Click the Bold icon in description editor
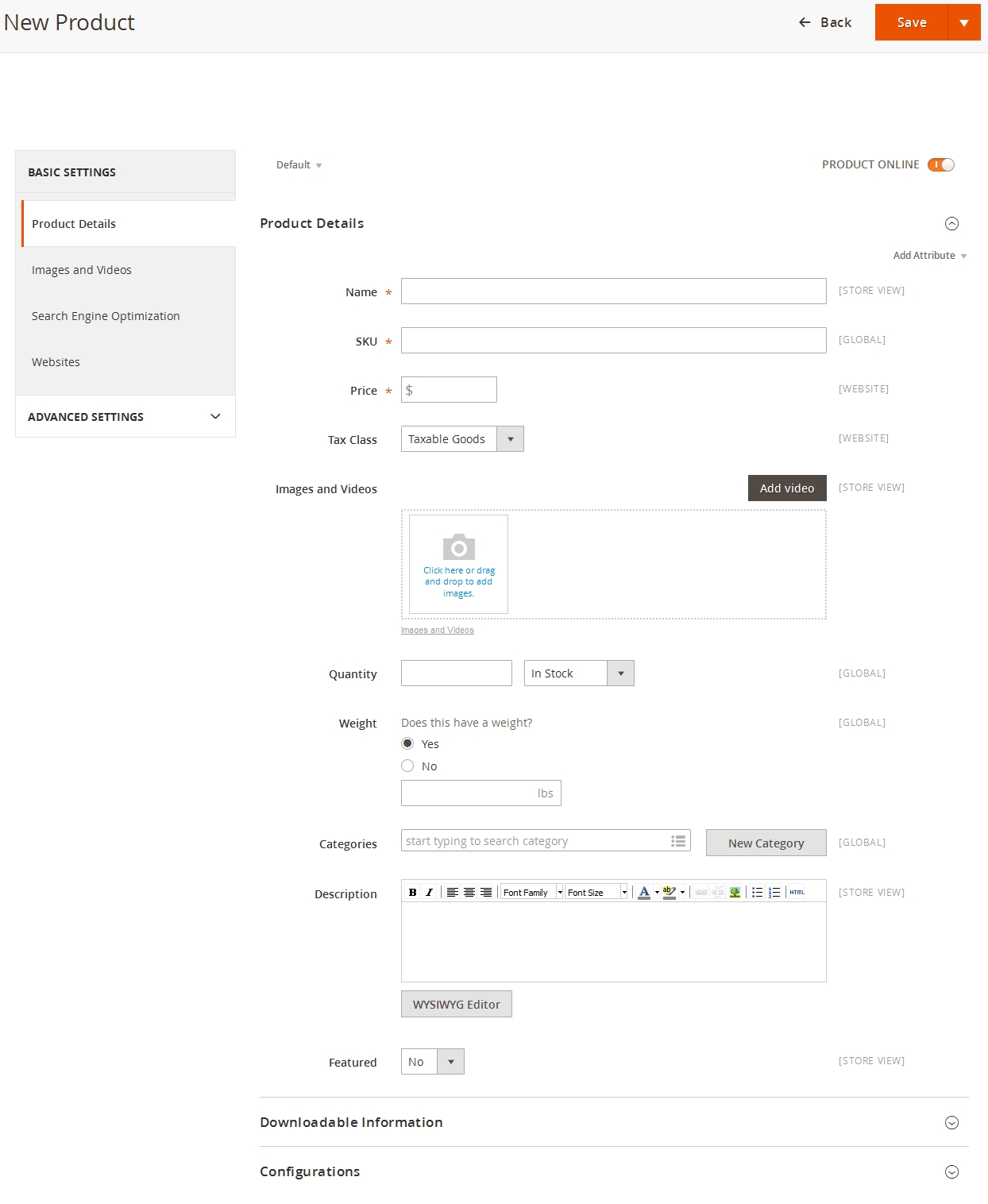Viewport: 988px width, 1204px height. click(412, 892)
